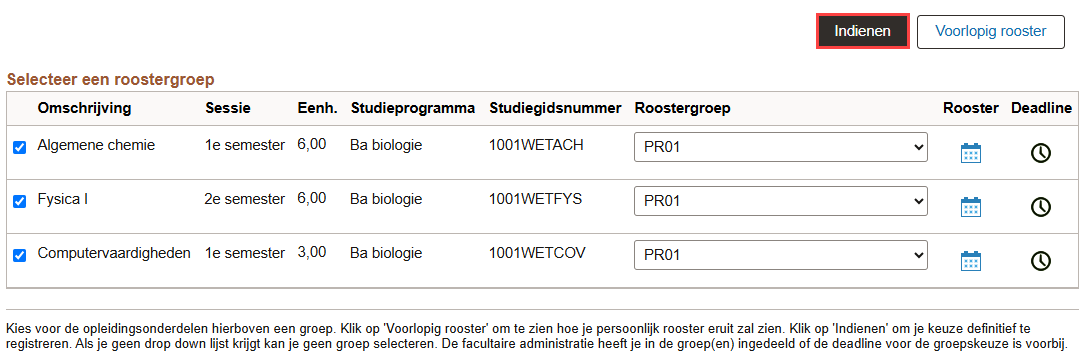Expand the Roostergroep dropdown for Algemene chemie
1080x361 pixels.
click(780, 147)
